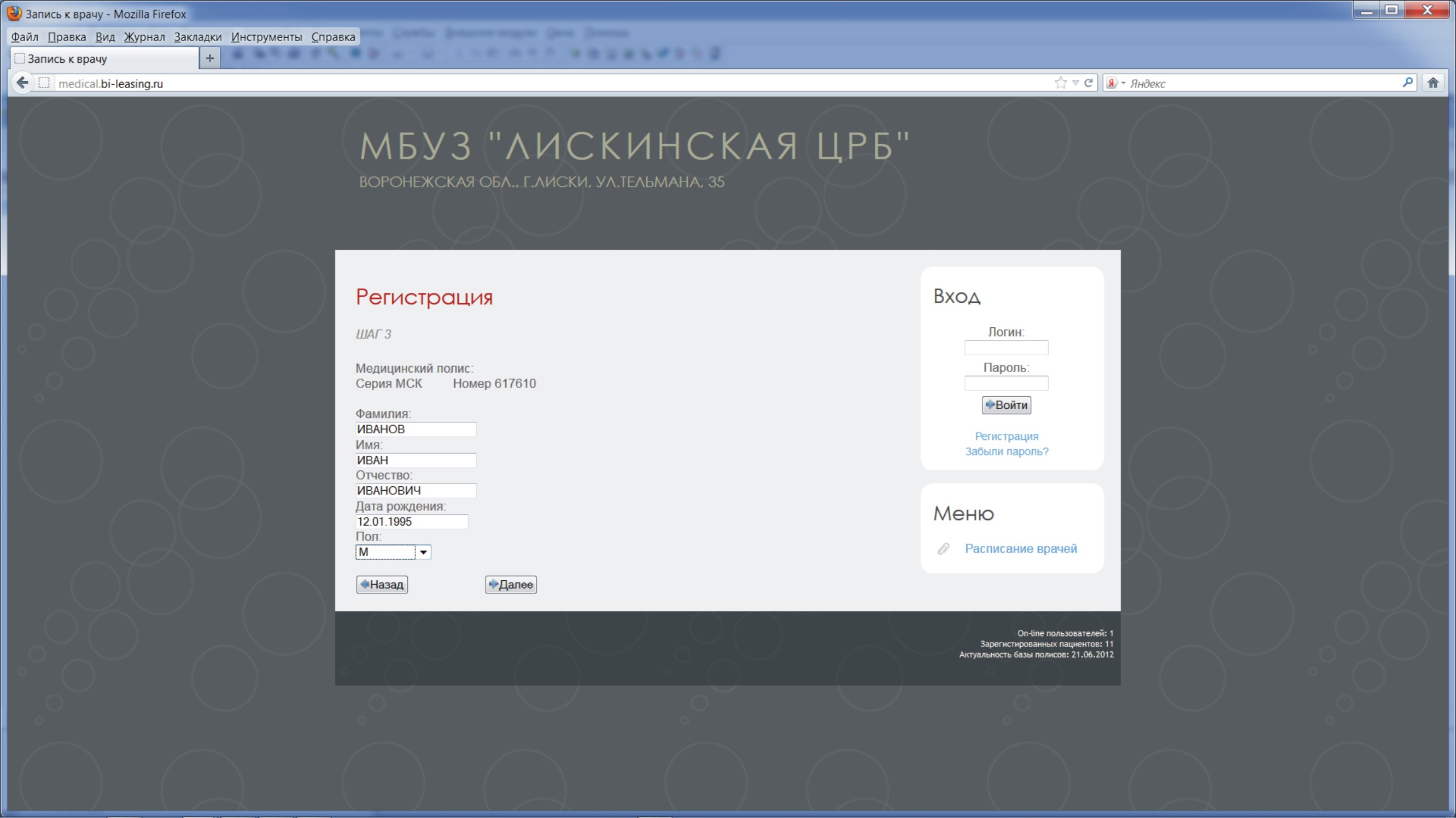Click the Регистрация heading text
This screenshot has height=818, width=1456.
coord(424,297)
